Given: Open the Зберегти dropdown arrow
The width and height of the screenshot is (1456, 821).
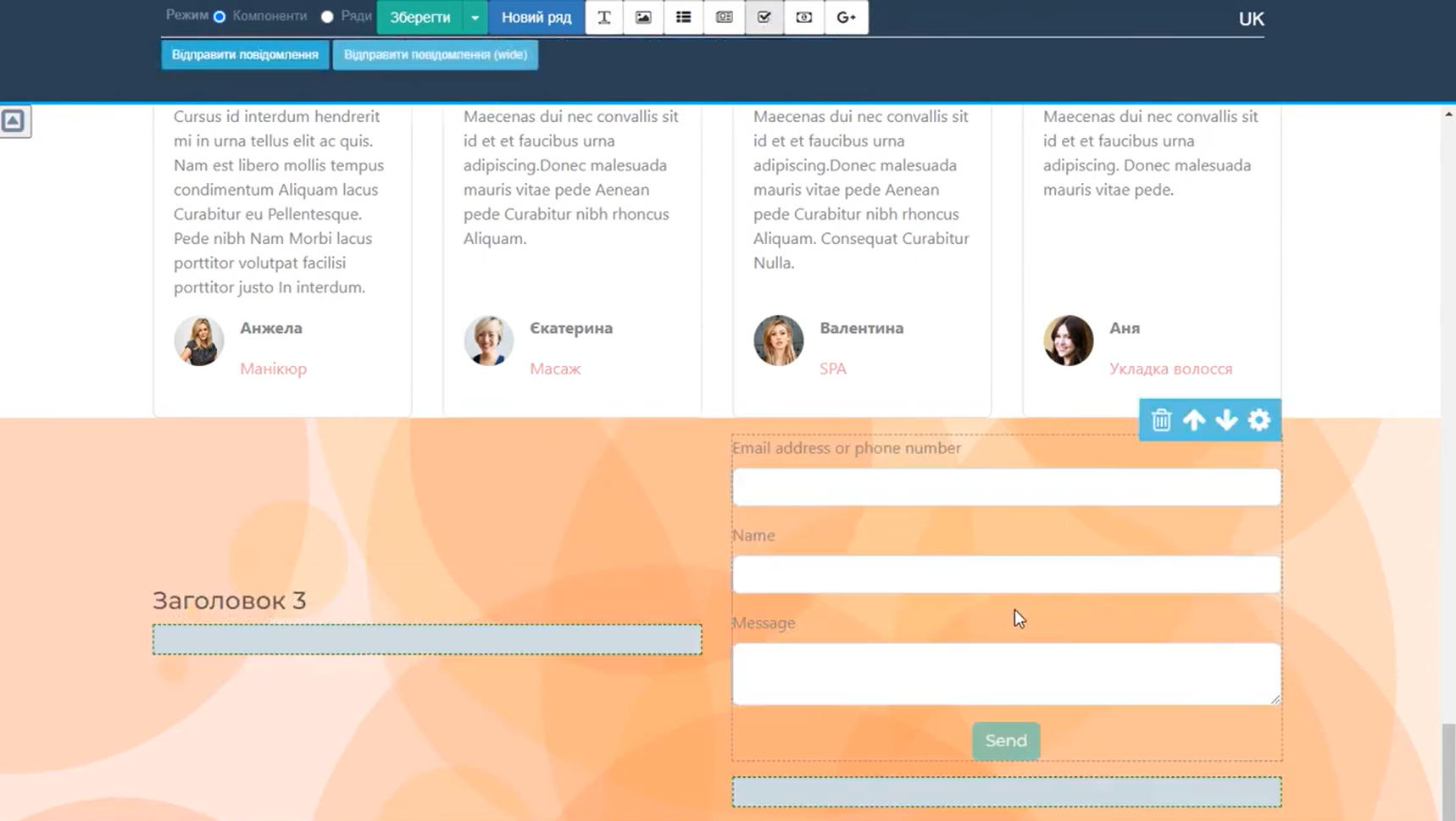Looking at the screenshot, I should click(475, 17).
